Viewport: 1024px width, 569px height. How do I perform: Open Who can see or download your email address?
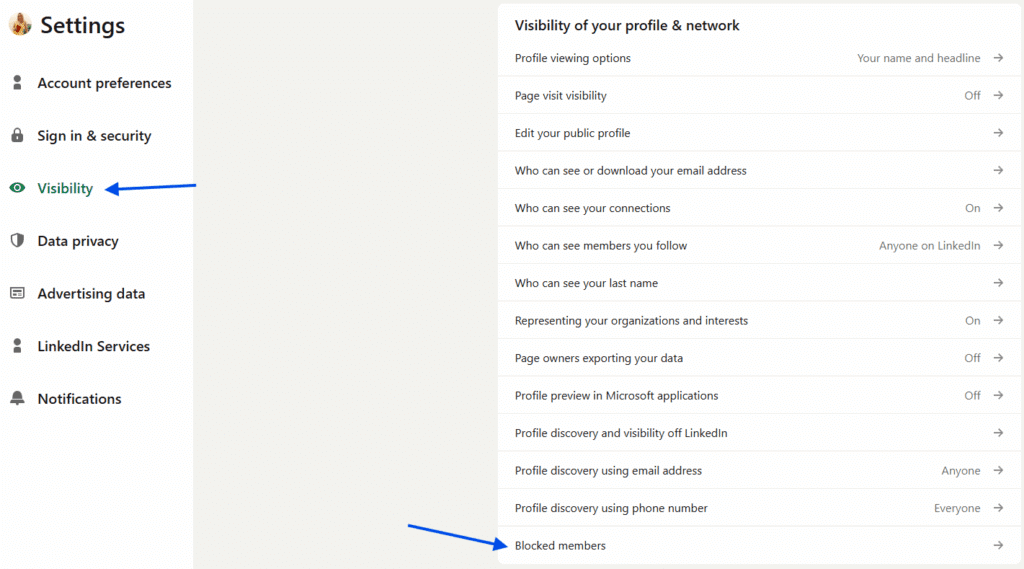(631, 171)
